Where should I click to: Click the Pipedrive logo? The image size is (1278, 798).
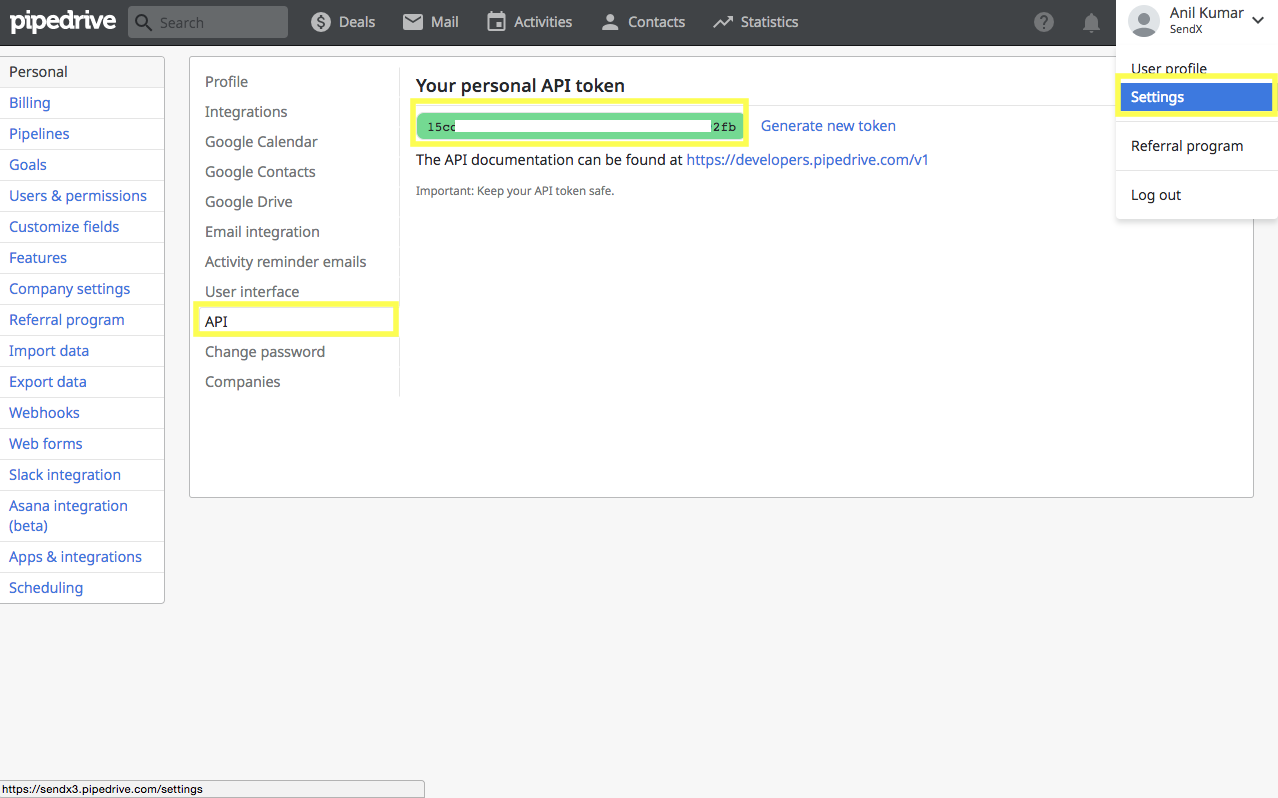pos(63,22)
